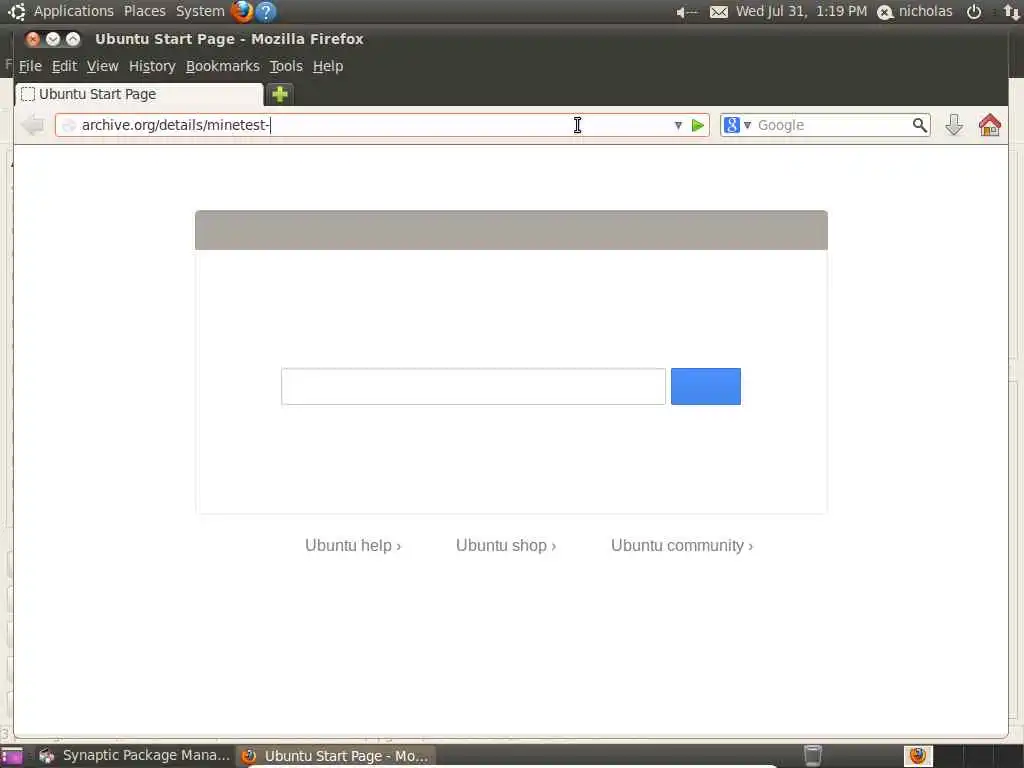Open the Places menu in top panel

pos(145,11)
